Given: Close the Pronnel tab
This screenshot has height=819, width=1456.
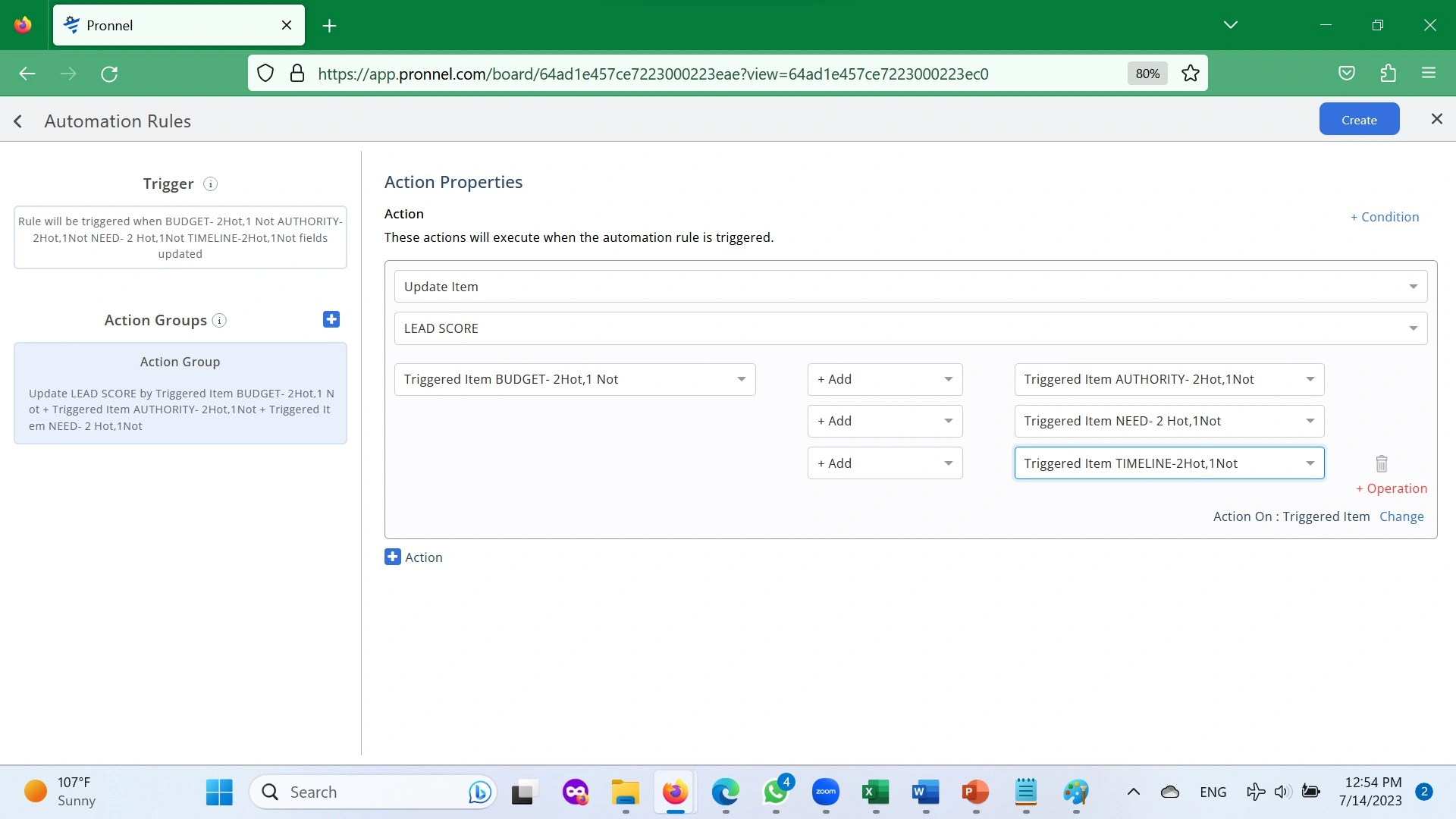Looking at the screenshot, I should tap(287, 25).
